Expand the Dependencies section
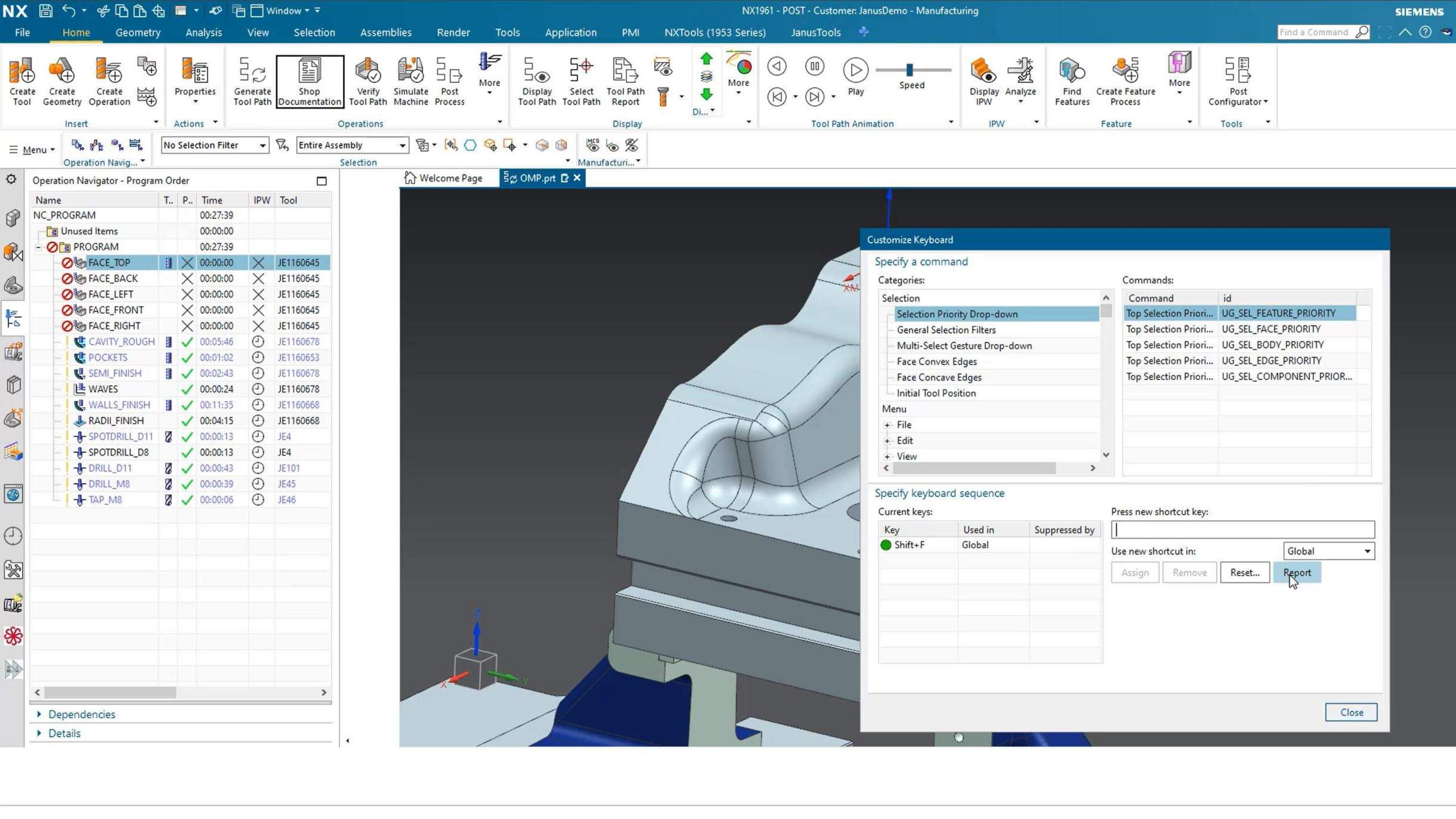 [x=39, y=714]
